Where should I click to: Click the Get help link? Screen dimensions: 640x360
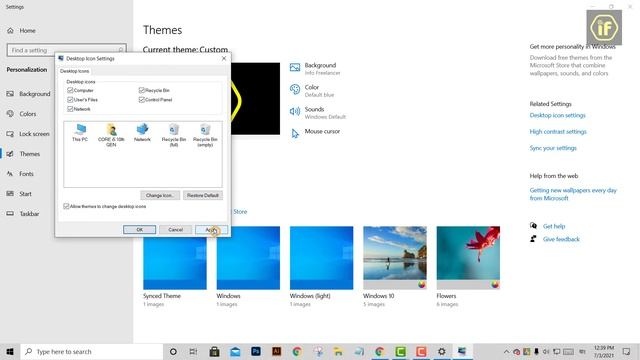[554, 226]
